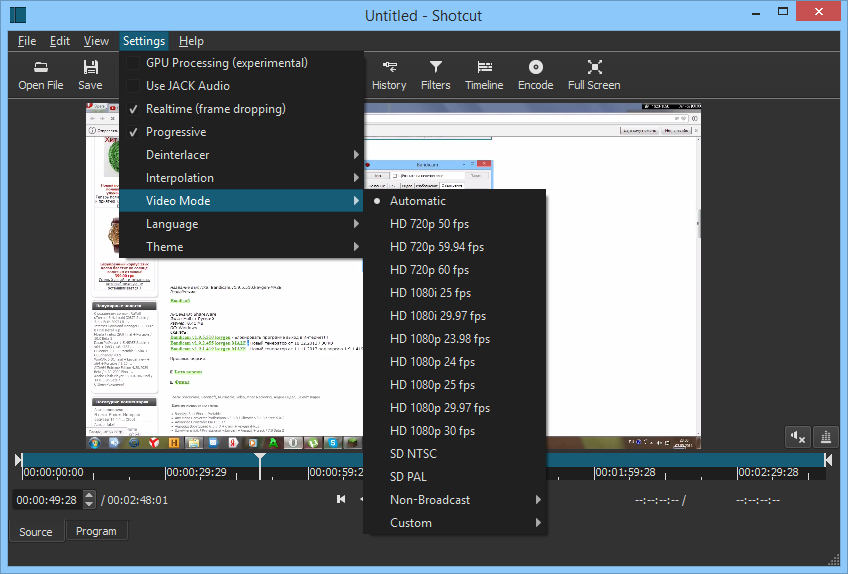The image size is (848, 574).
Task: Switch to Full Screen mode
Action: [x=594, y=75]
